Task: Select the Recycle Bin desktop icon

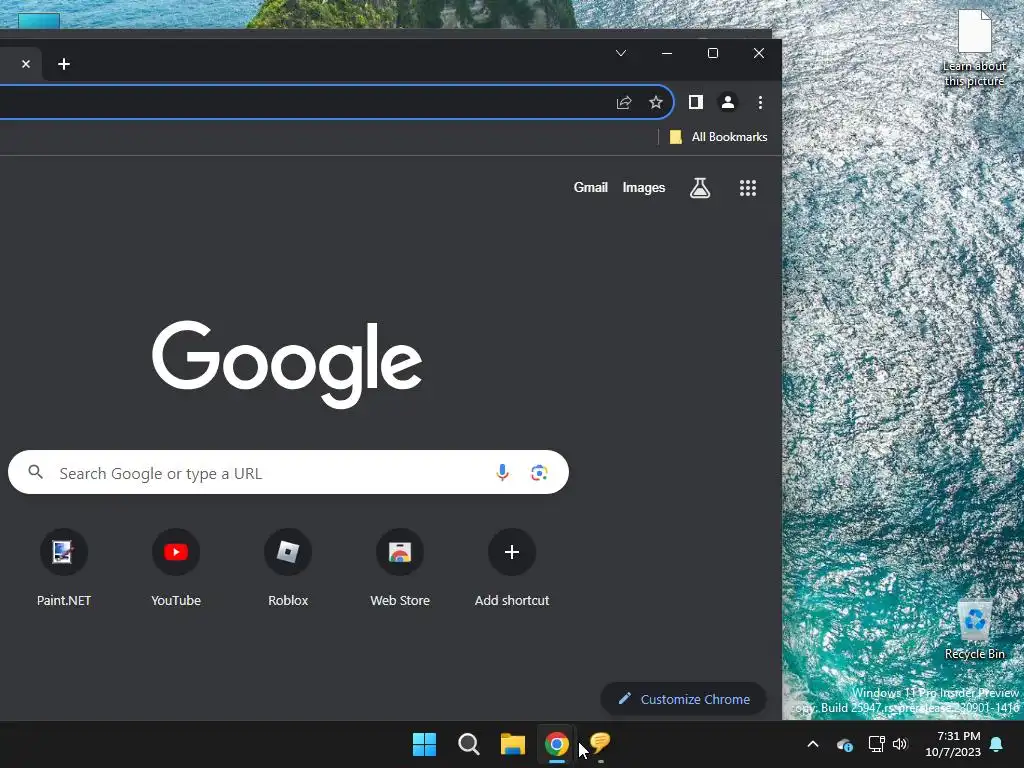Action: tap(974, 629)
